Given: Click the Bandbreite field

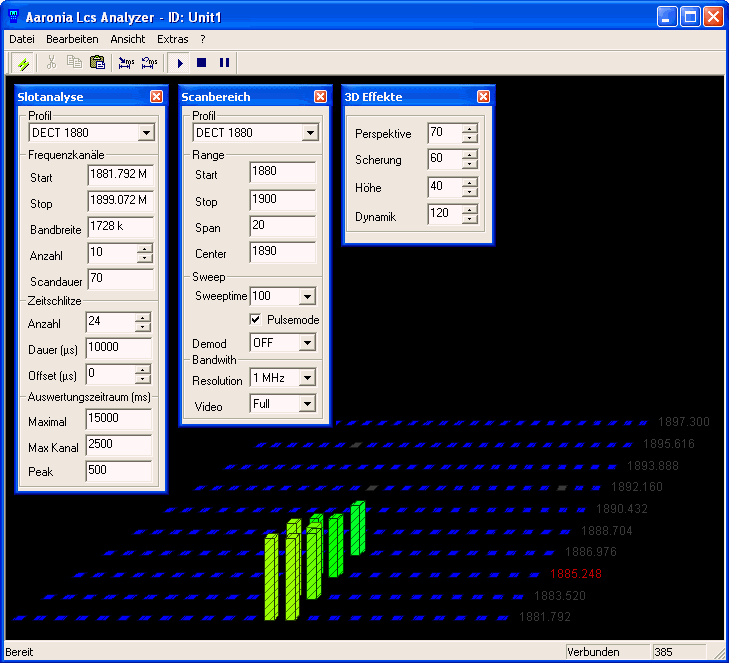Looking at the screenshot, I should pos(120,227).
